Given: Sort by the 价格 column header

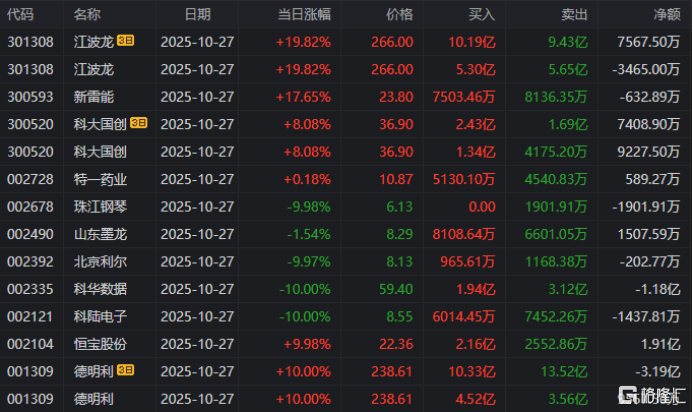Looking at the screenshot, I should [400, 15].
